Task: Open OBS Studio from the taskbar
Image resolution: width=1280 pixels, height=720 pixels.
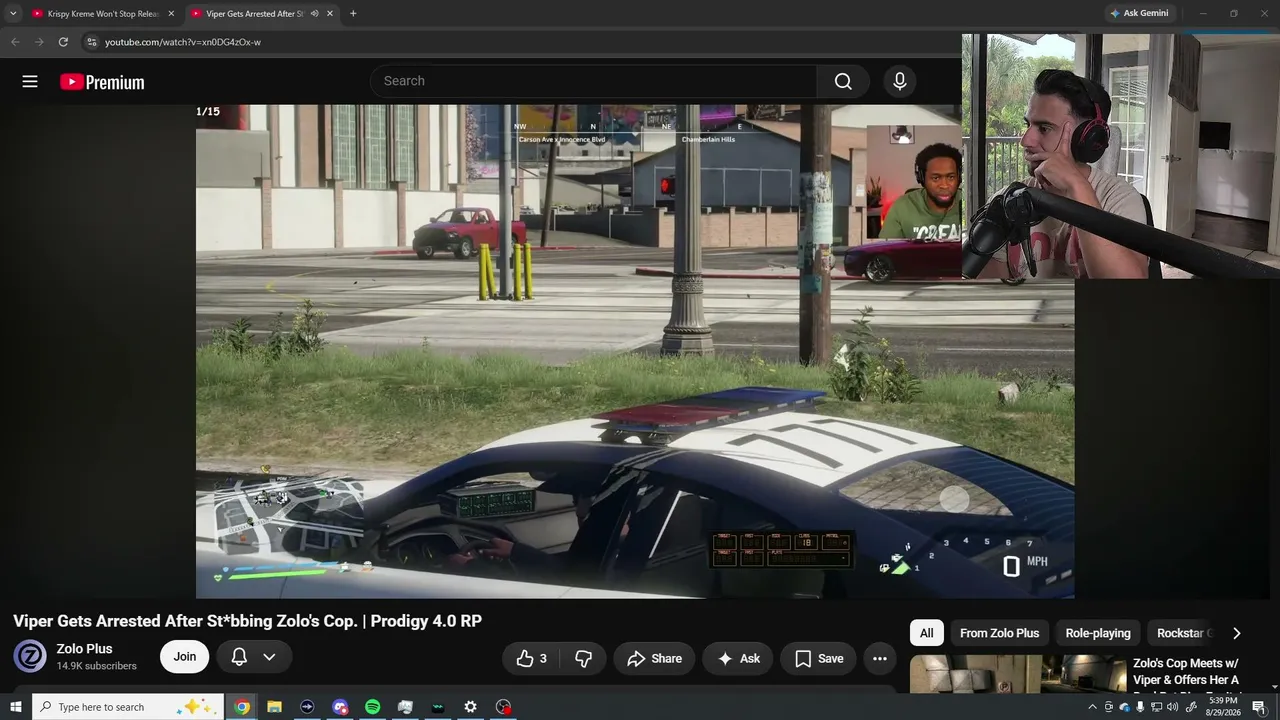Action: 504,707
